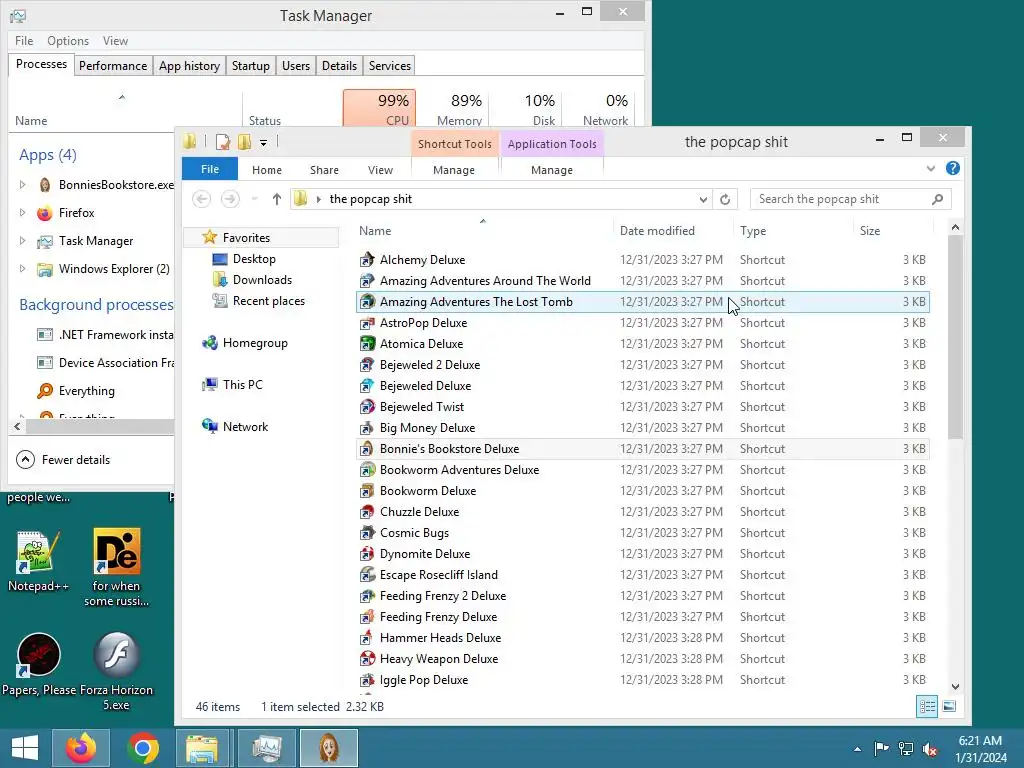Click the New folder quick access icon
Viewport: 1024px width, 768px height.
click(245, 142)
